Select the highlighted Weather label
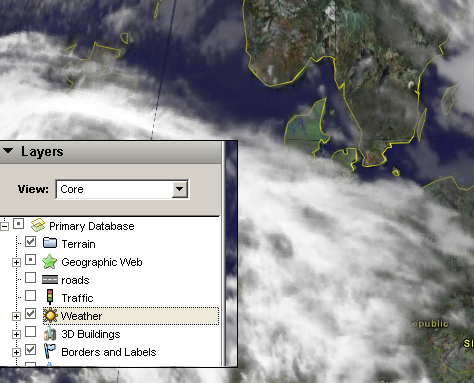 click(81, 316)
